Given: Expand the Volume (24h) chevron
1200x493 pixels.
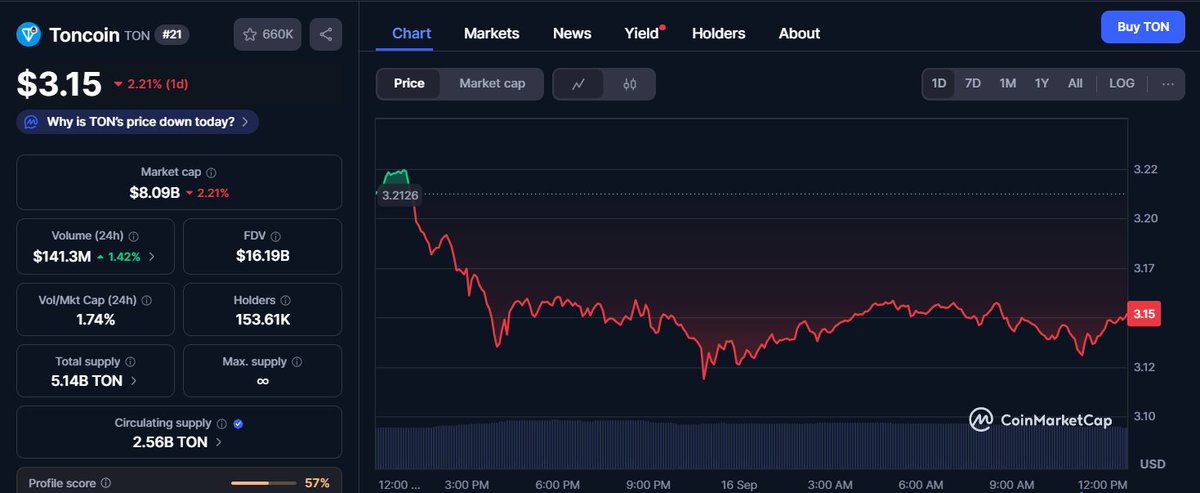Looking at the screenshot, I should pos(152,257).
